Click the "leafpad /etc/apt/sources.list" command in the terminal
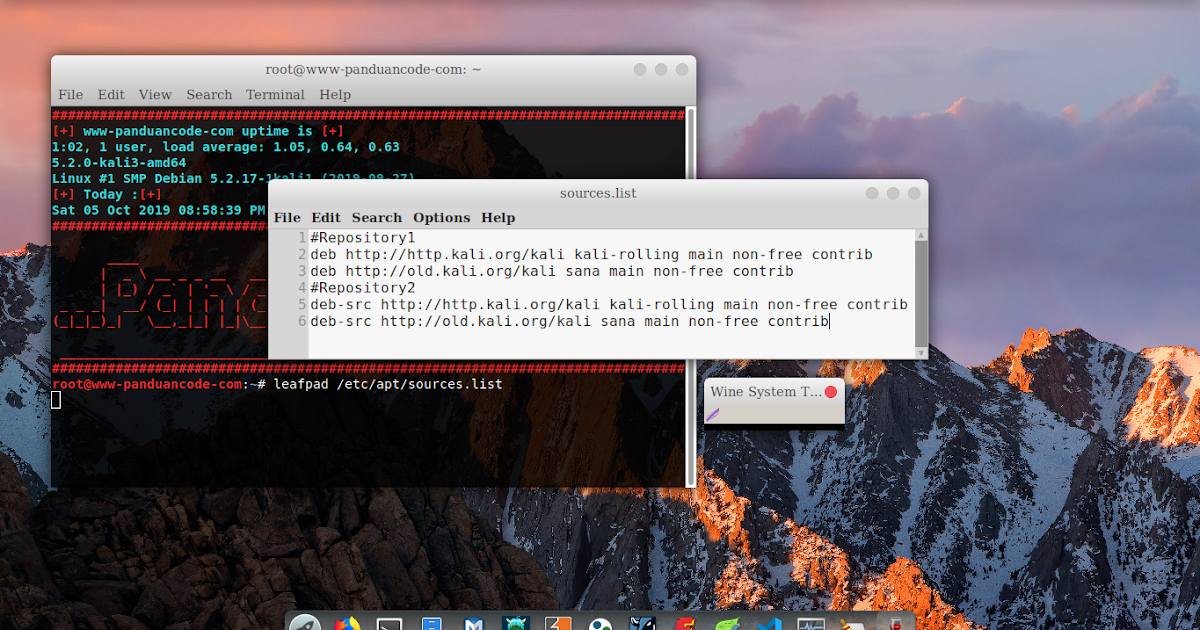The height and width of the screenshot is (630, 1200). (388, 385)
